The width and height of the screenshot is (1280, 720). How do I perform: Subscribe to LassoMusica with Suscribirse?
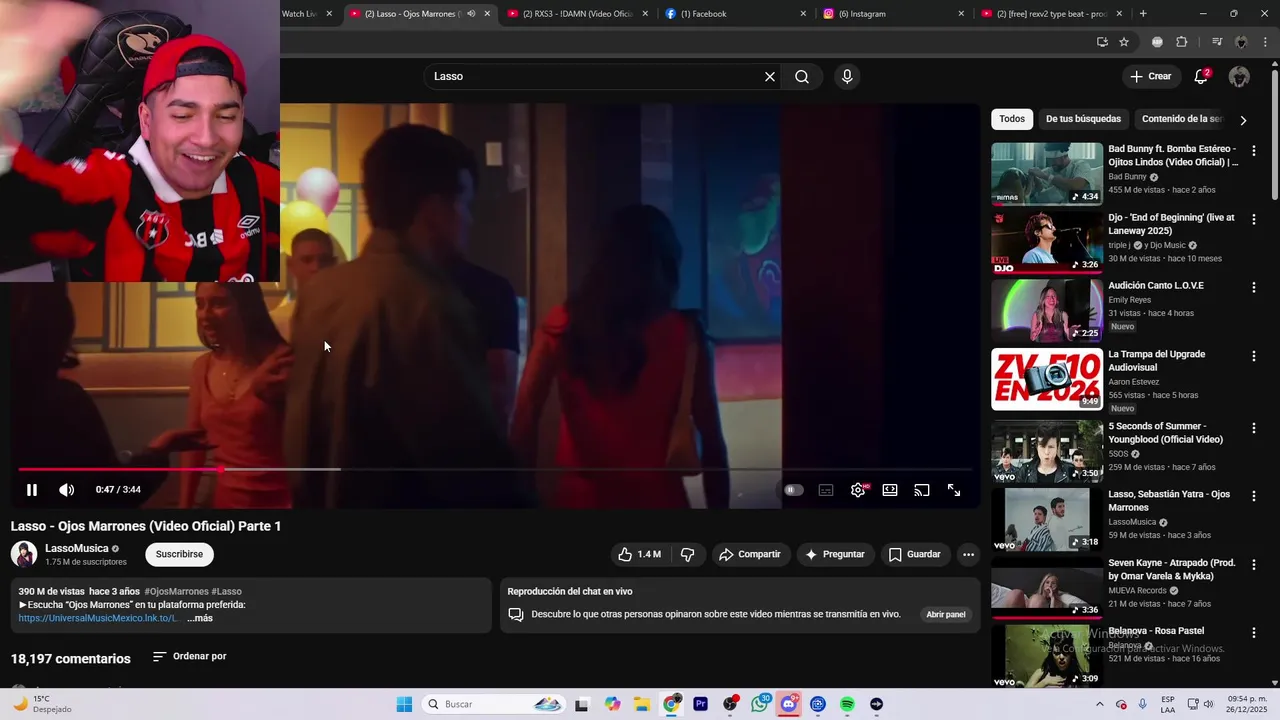179,554
